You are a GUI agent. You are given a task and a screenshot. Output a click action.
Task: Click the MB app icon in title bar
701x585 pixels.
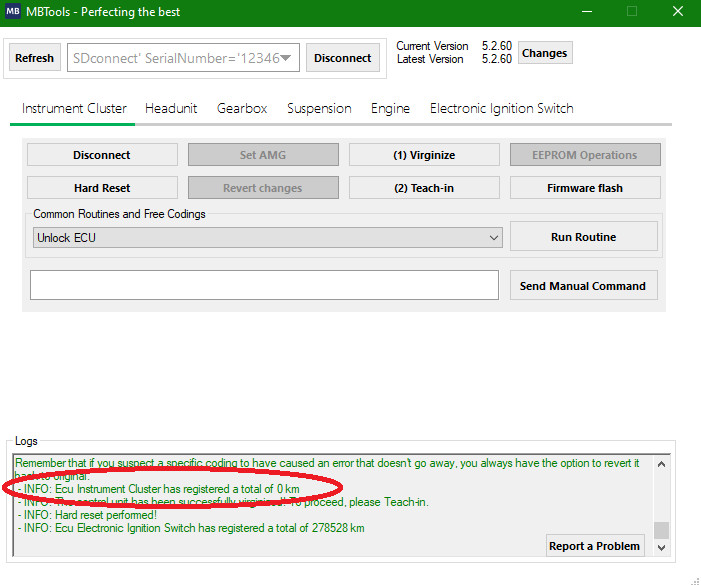click(x=13, y=11)
